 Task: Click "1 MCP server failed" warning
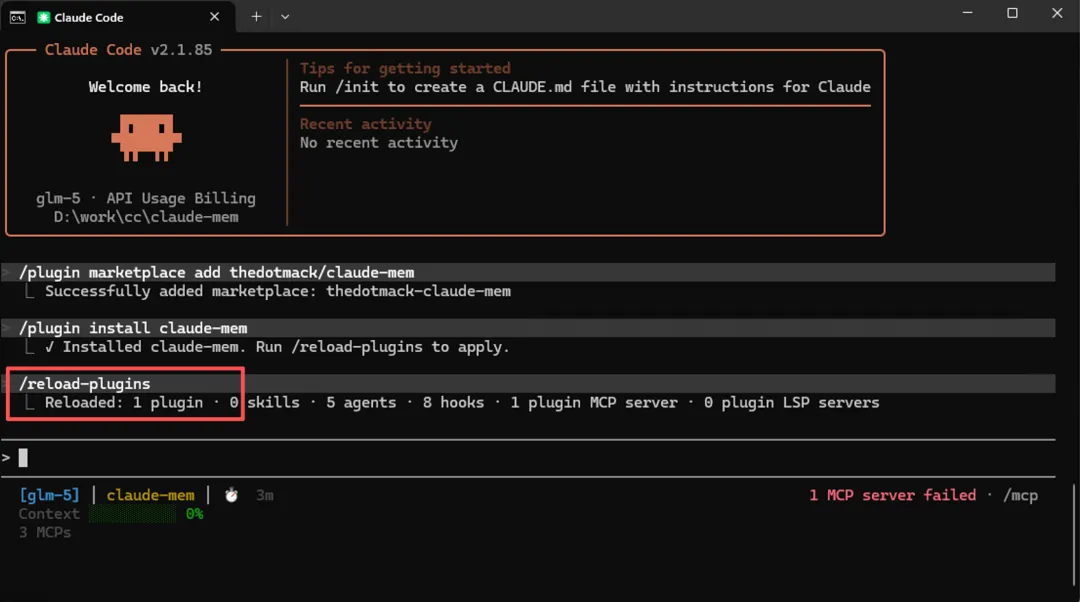893,495
